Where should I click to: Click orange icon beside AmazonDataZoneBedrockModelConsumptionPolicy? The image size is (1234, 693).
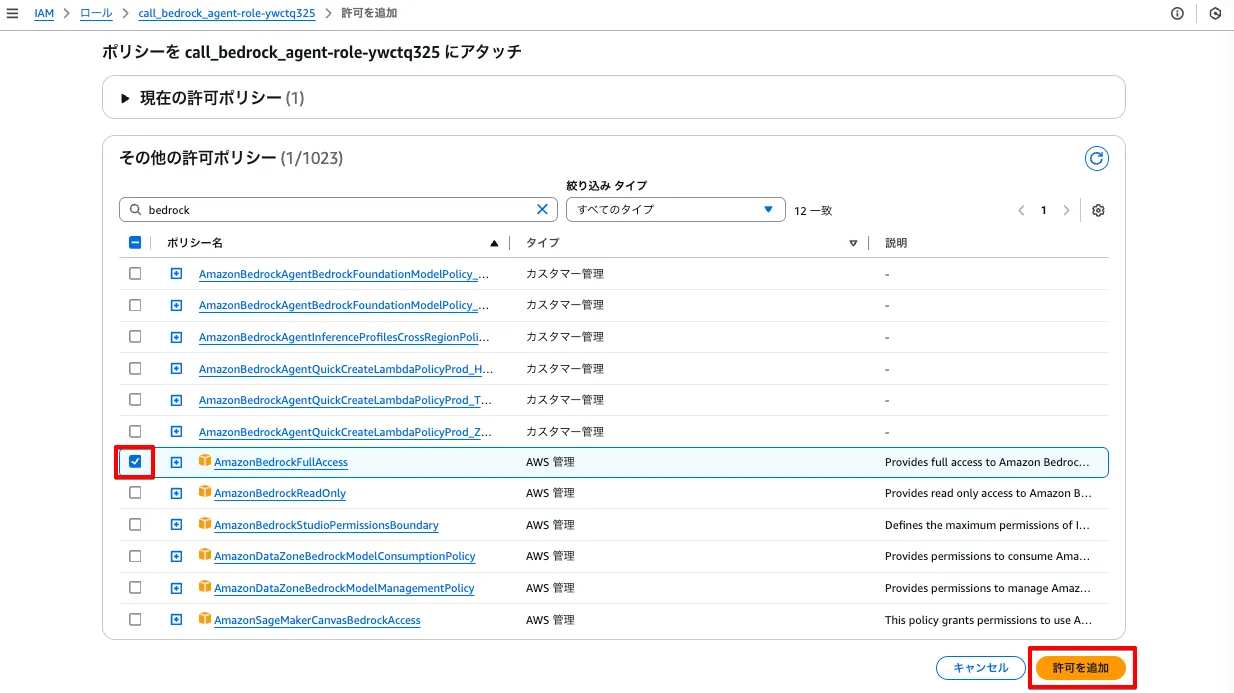pos(205,555)
